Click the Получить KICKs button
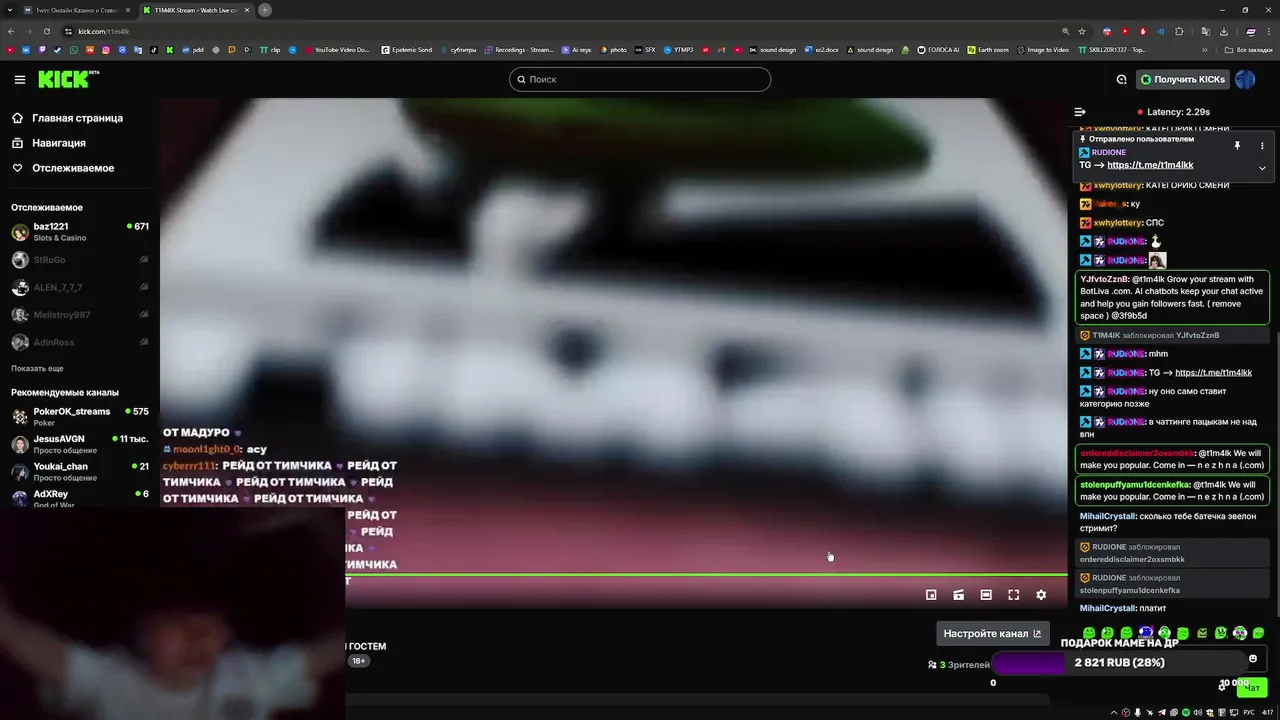This screenshot has height=720, width=1280. tap(1183, 79)
